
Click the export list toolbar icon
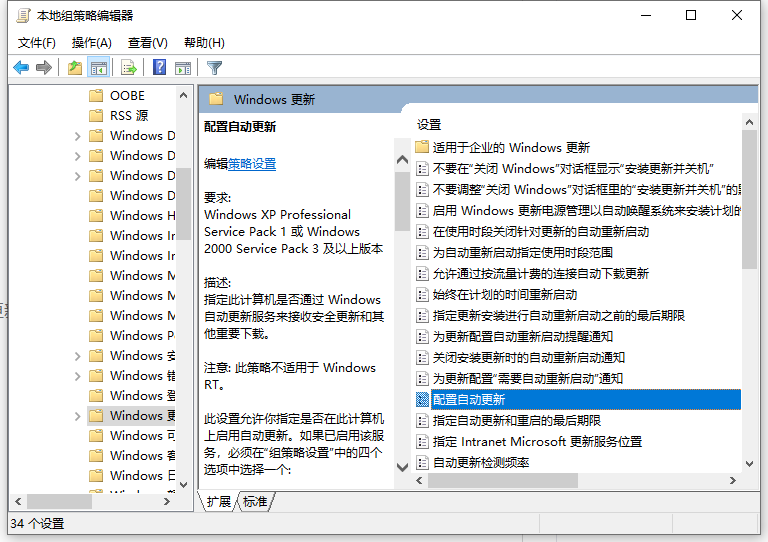[x=129, y=68]
